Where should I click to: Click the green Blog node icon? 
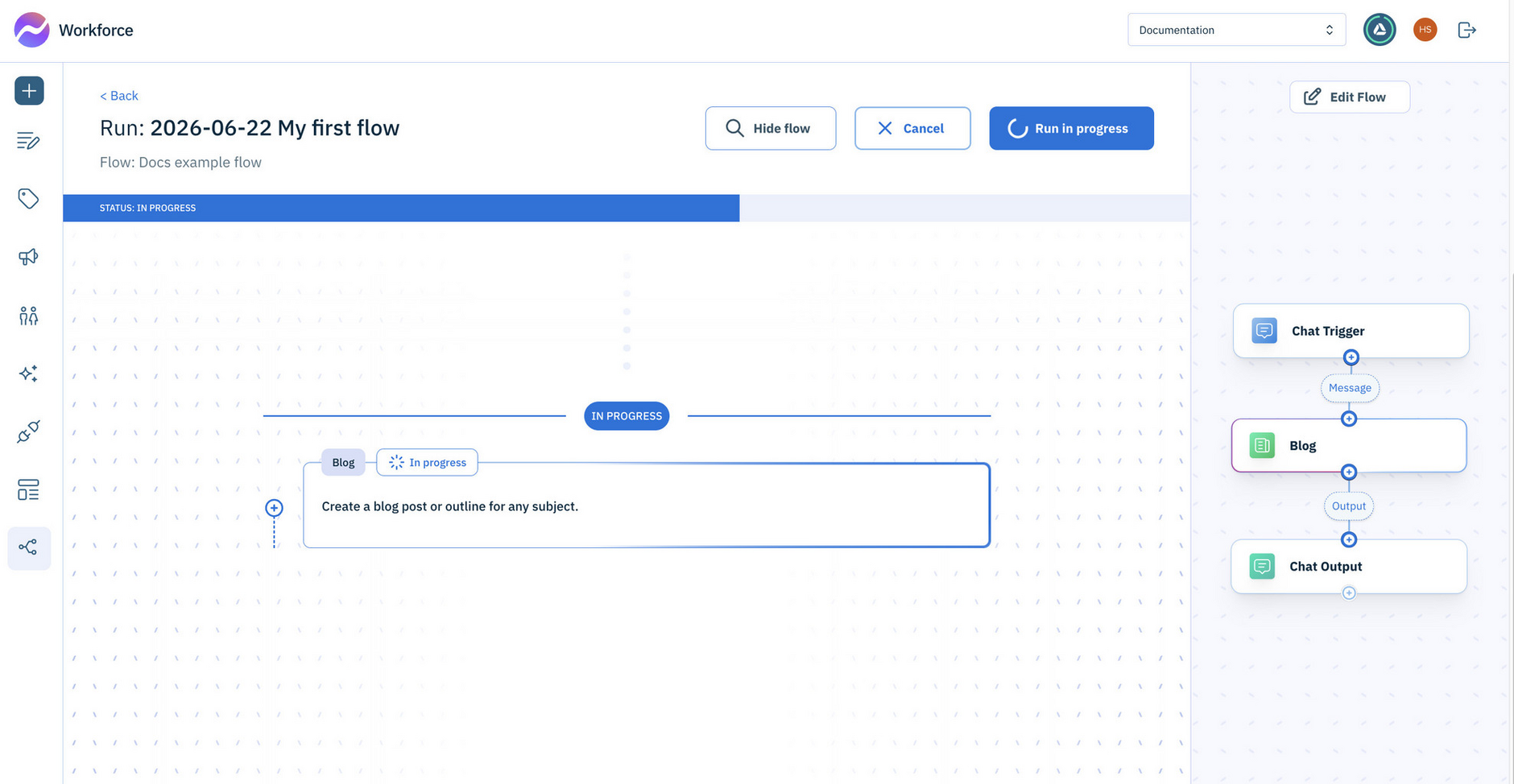point(1262,445)
